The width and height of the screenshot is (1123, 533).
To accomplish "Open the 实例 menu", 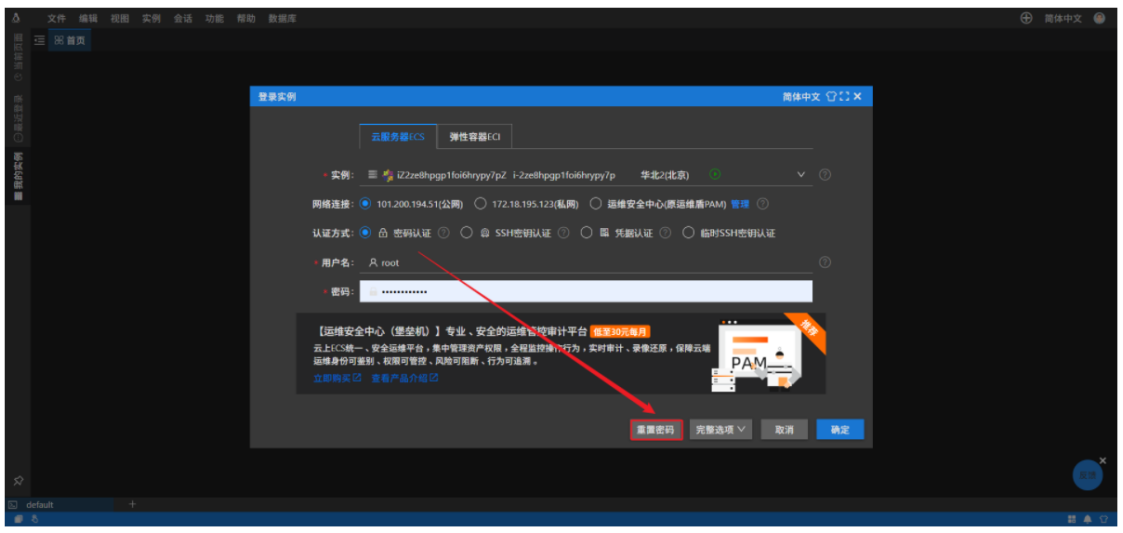I will pyautogui.click(x=151, y=19).
